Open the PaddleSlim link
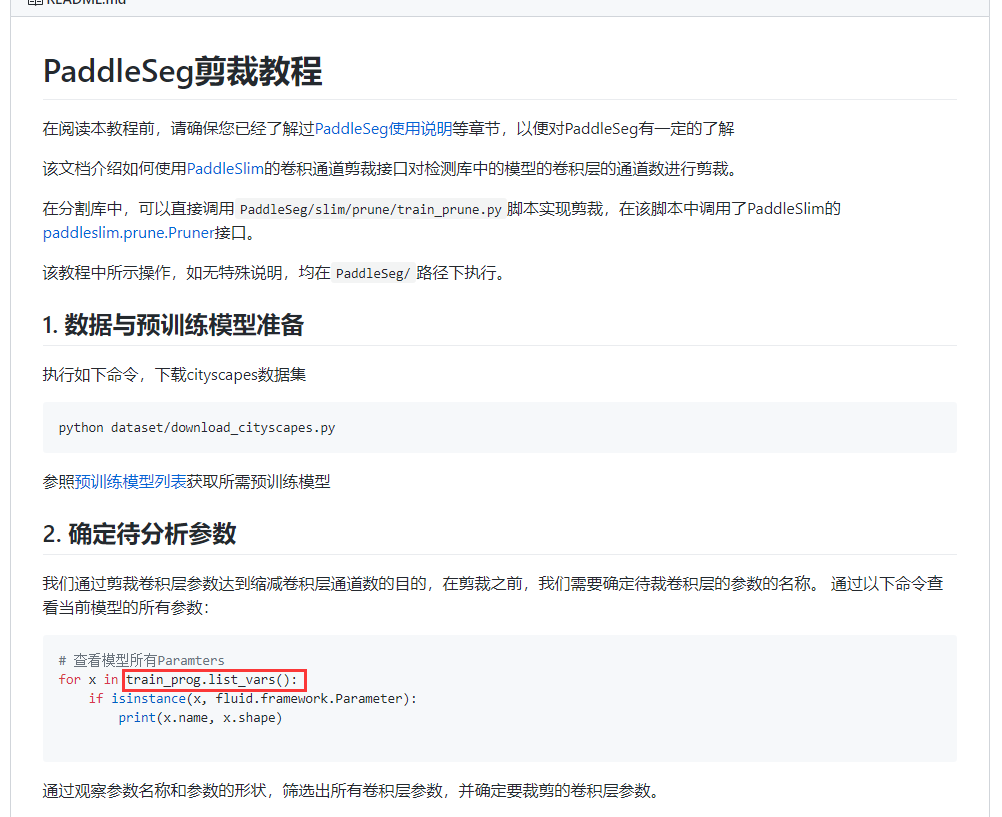 tap(225, 169)
